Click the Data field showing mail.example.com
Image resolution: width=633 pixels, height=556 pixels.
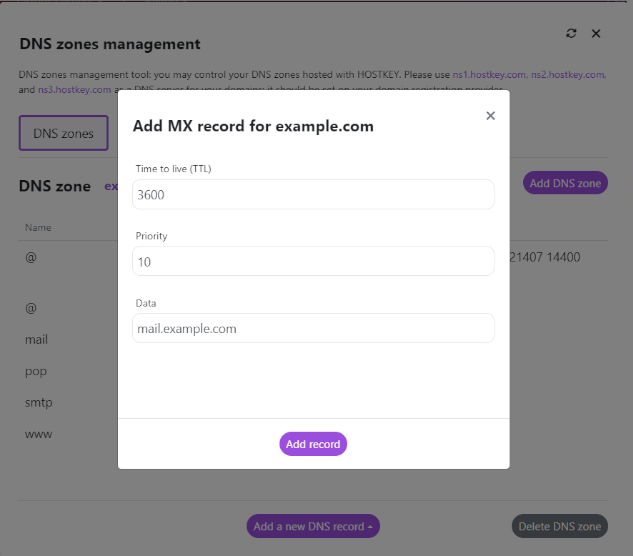click(x=313, y=328)
